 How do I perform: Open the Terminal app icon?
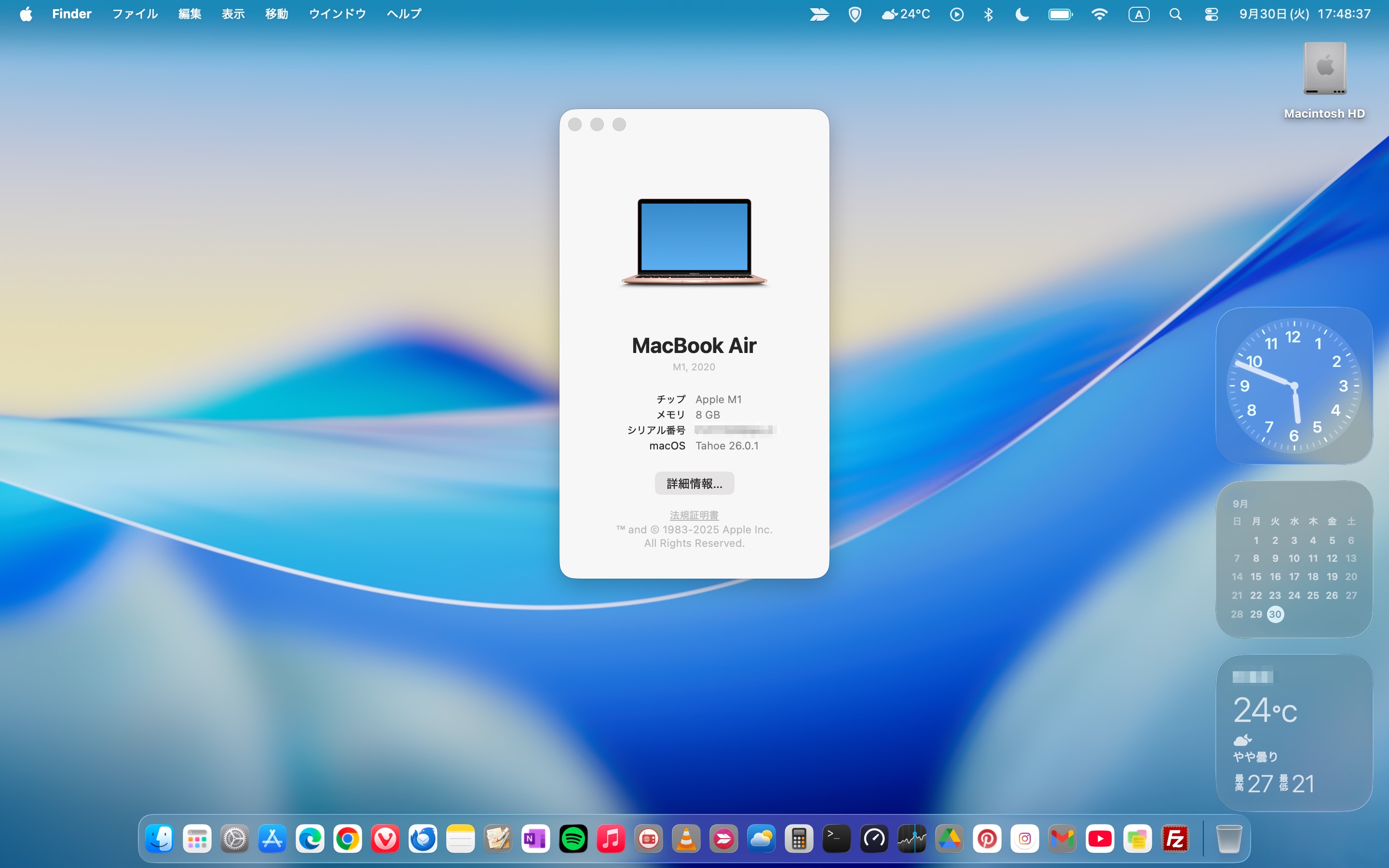click(836, 839)
